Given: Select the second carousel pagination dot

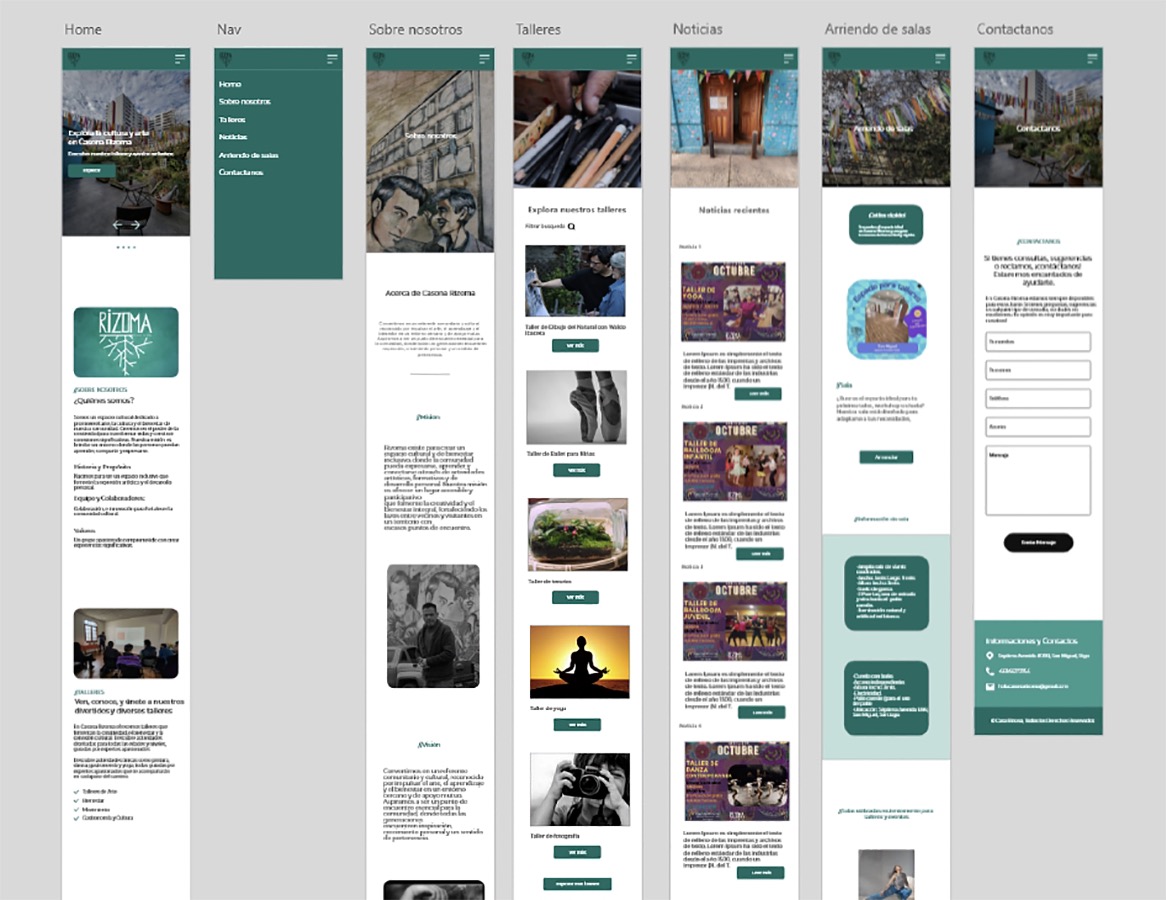Looking at the screenshot, I should [124, 247].
